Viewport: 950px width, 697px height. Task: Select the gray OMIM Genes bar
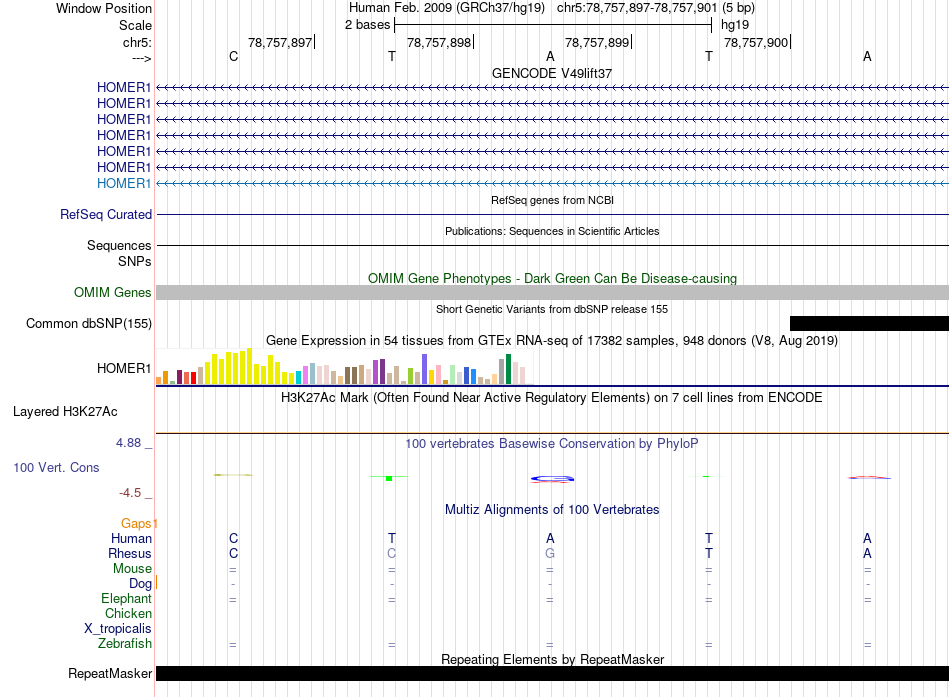pos(553,292)
